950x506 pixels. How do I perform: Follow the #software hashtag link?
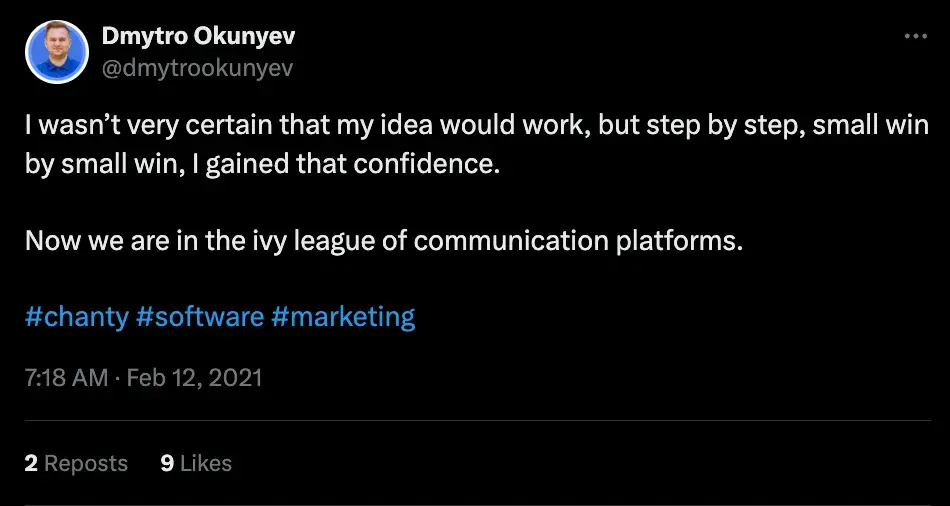point(200,317)
